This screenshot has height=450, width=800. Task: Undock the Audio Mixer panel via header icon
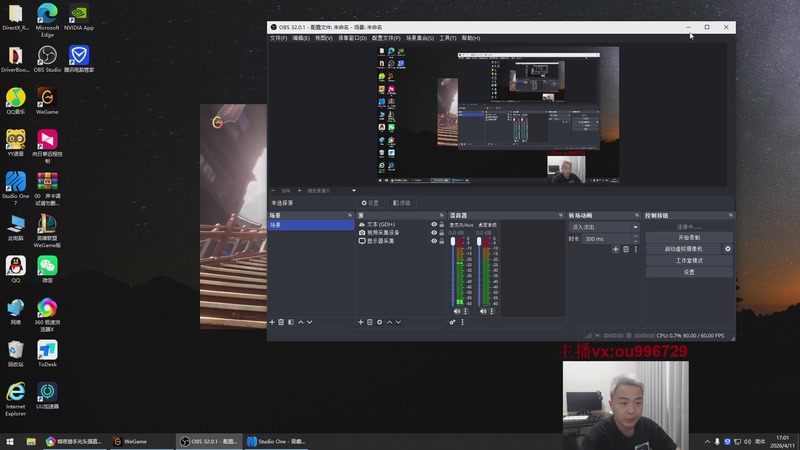click(x=561, y=216)
